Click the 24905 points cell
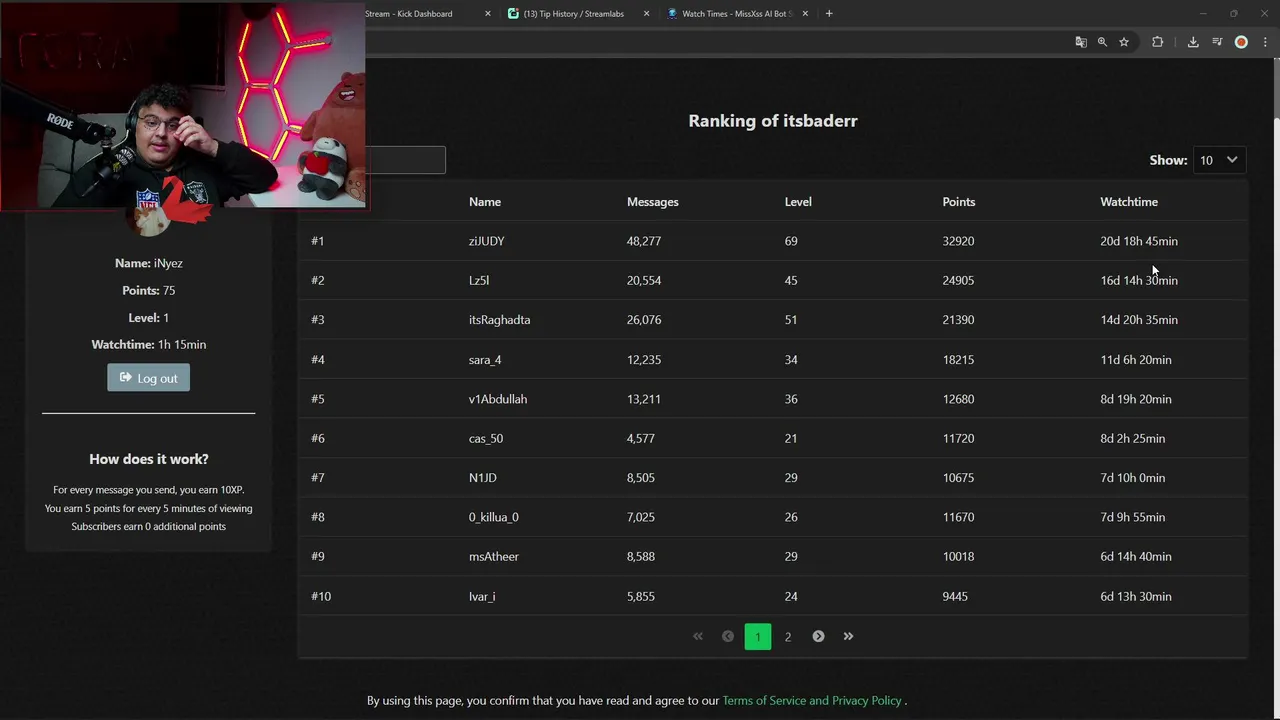This screenshot has width=1280, height=720. tap(958, 280)
